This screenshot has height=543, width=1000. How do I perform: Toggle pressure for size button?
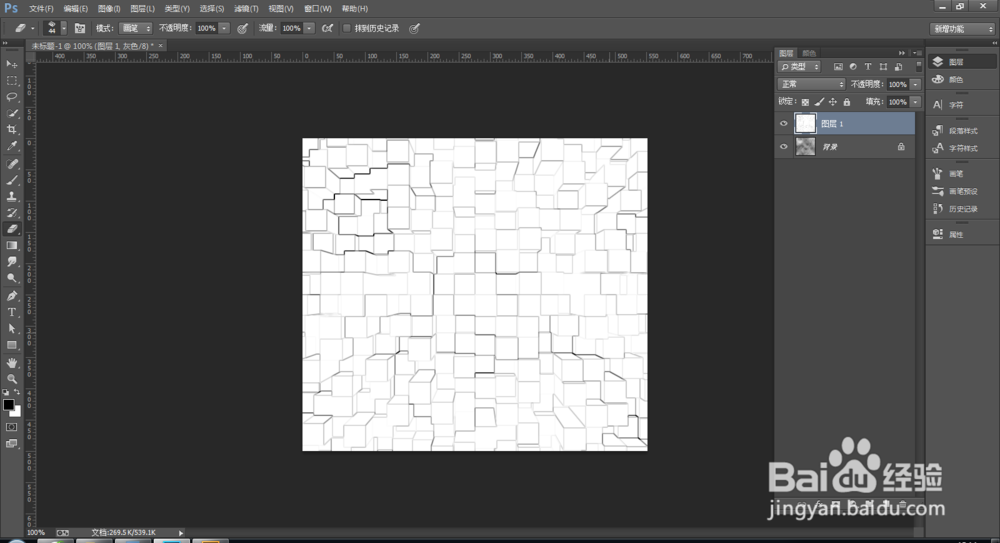coord(415,28)
